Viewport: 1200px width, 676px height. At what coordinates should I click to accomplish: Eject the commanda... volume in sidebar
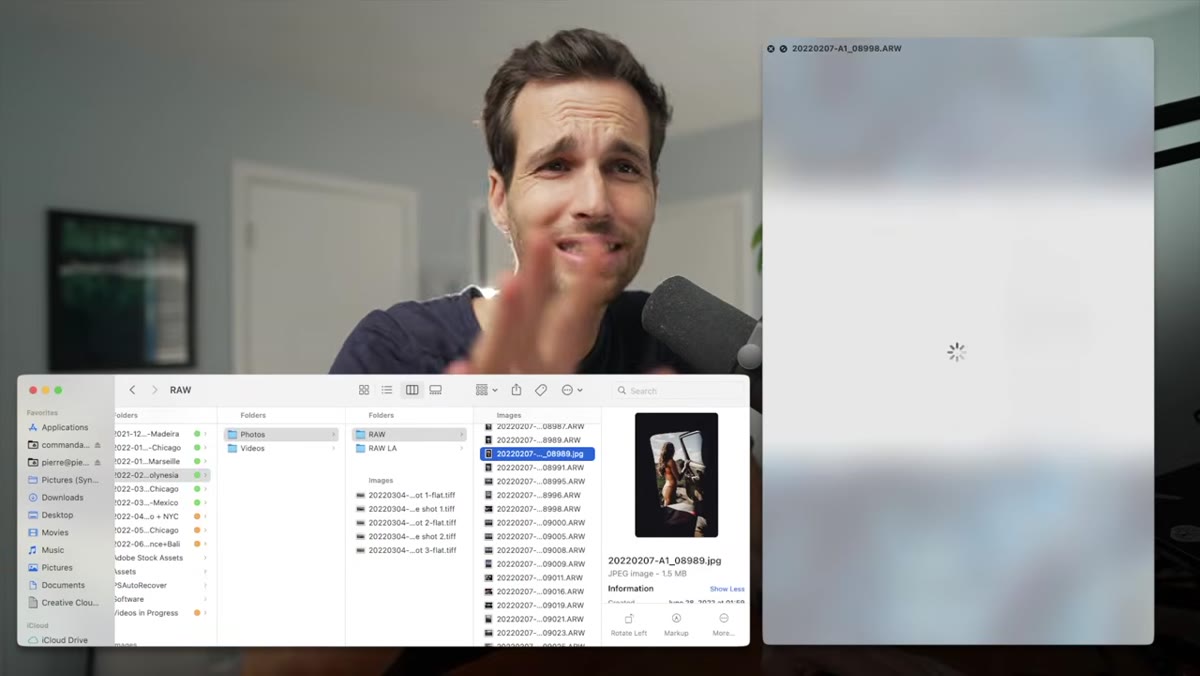tap(97, 445)
